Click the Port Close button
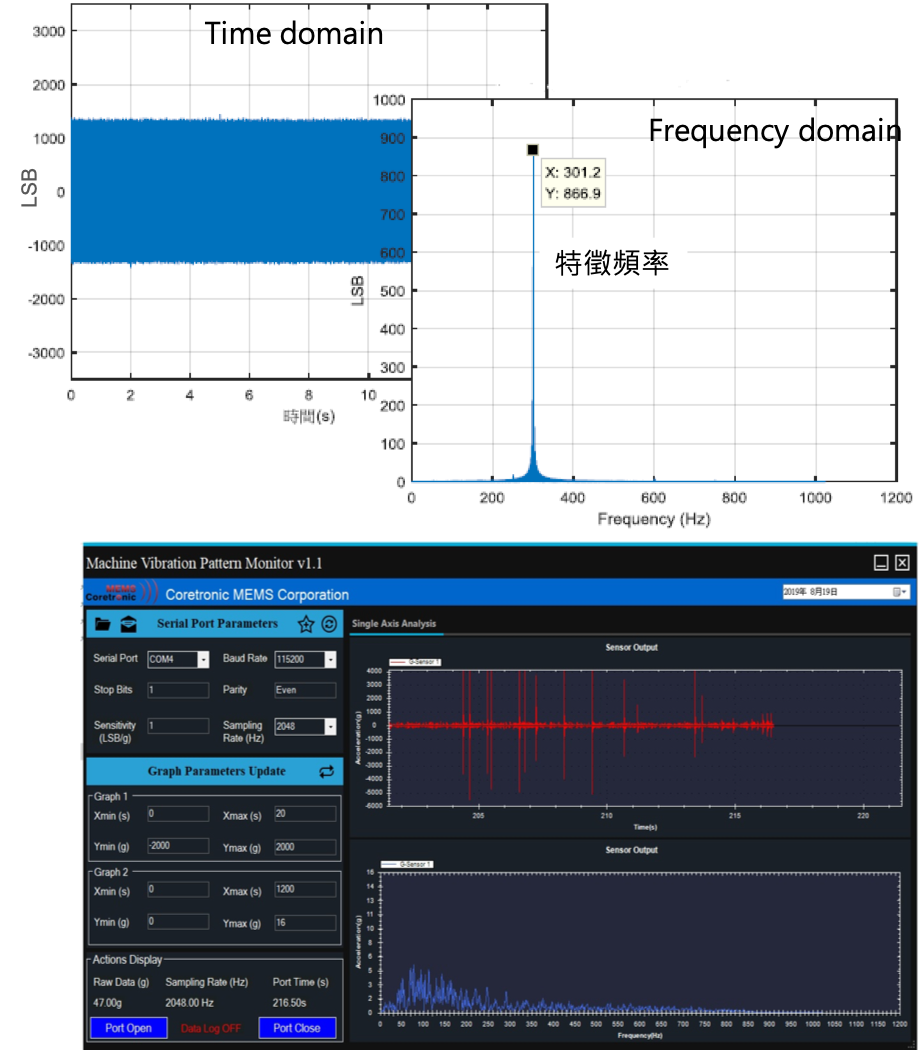The width and height of the screenshot is (920, 1050). tap(297, 1028)
